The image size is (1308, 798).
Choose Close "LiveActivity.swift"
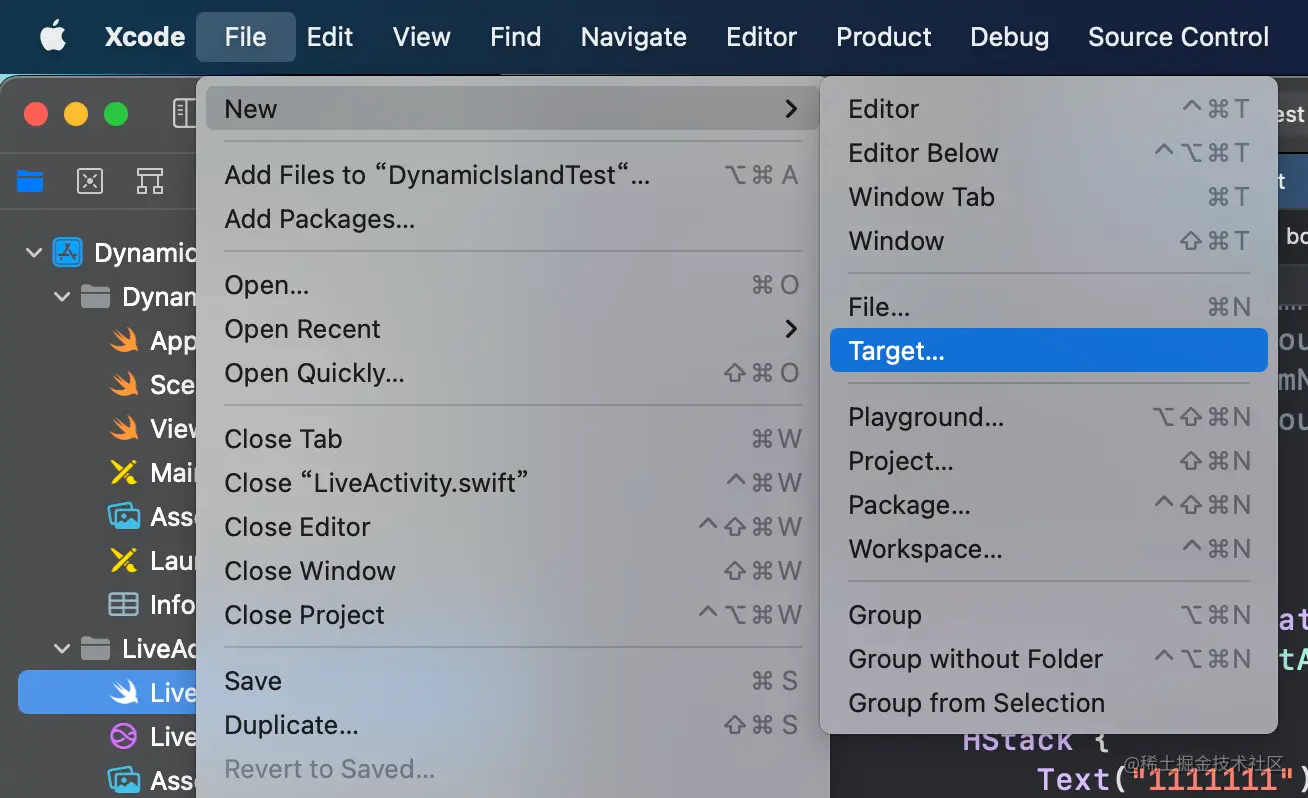(512, 483)
